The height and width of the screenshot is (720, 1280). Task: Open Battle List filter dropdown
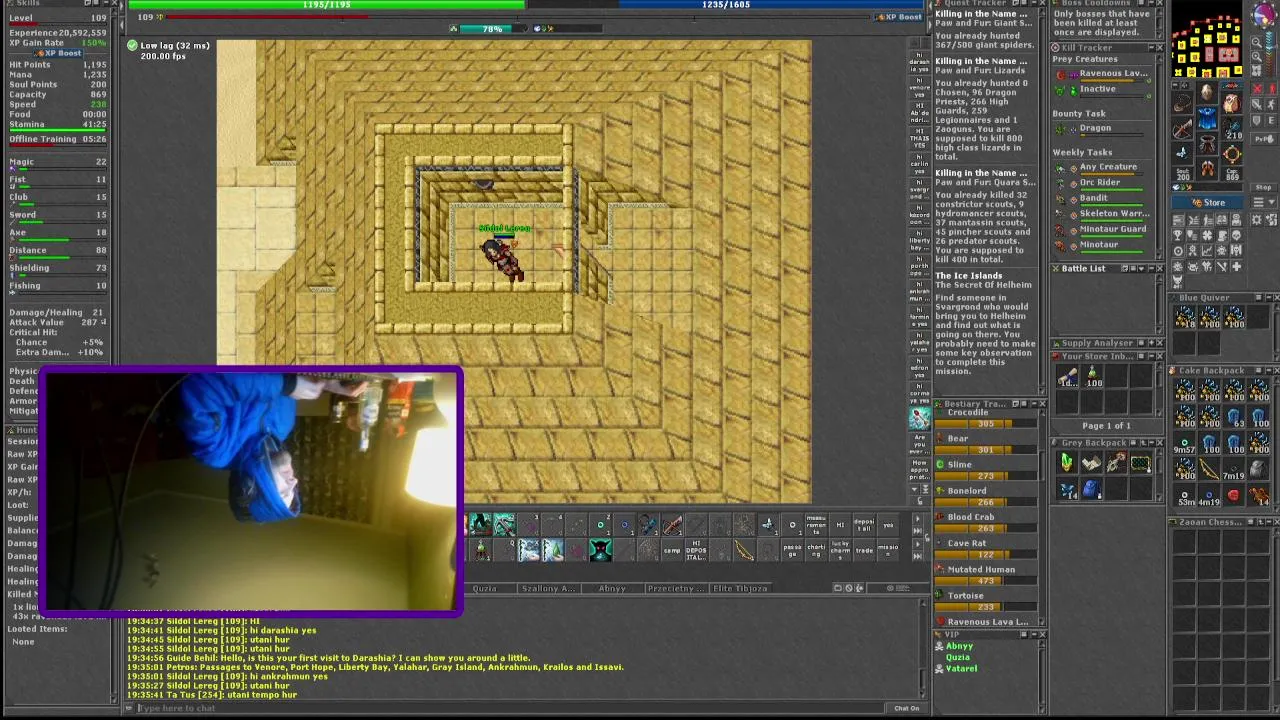click(x=1141, y=268)
